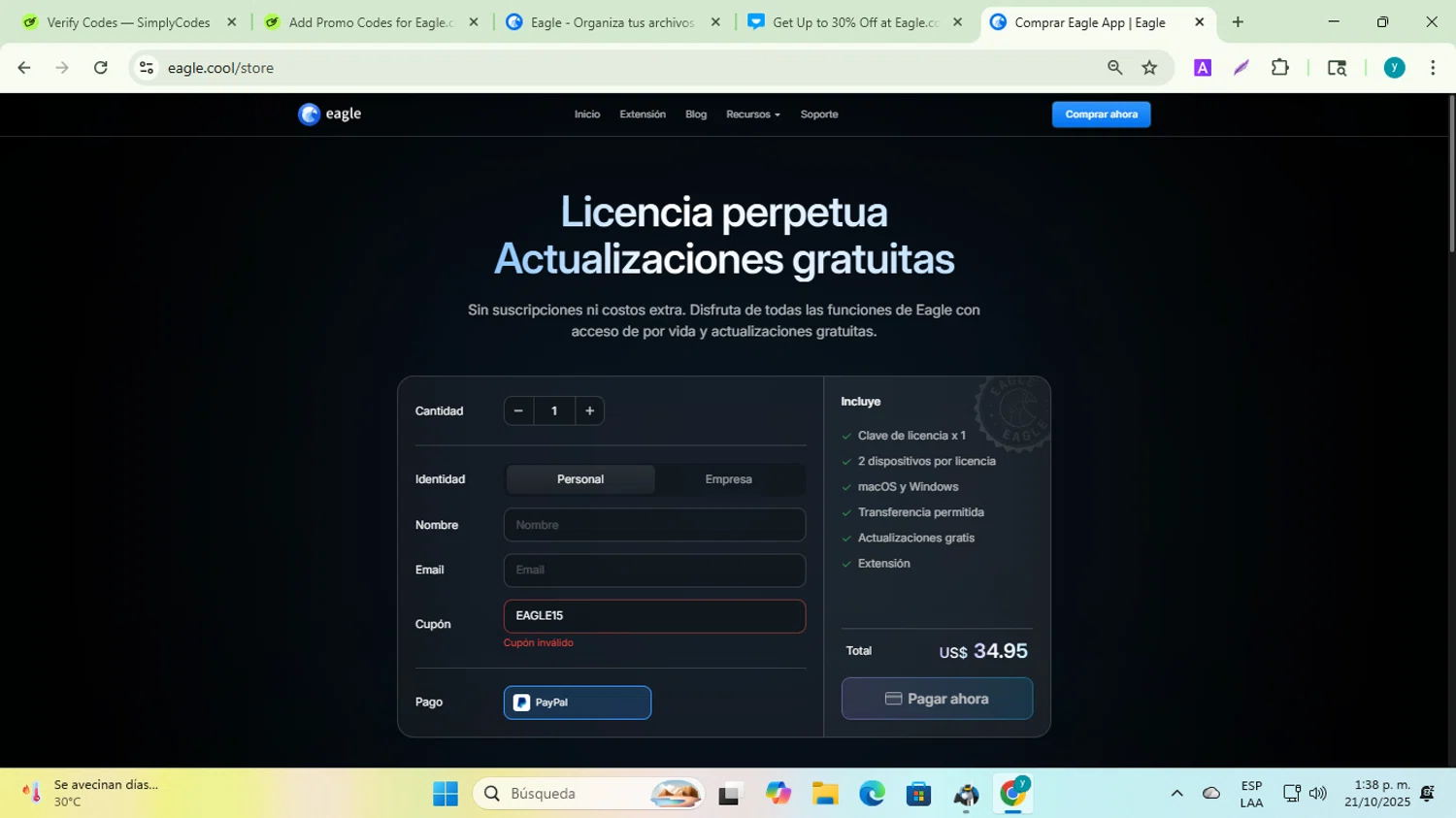Click the media search toolbar icon

coord(1337,68)
